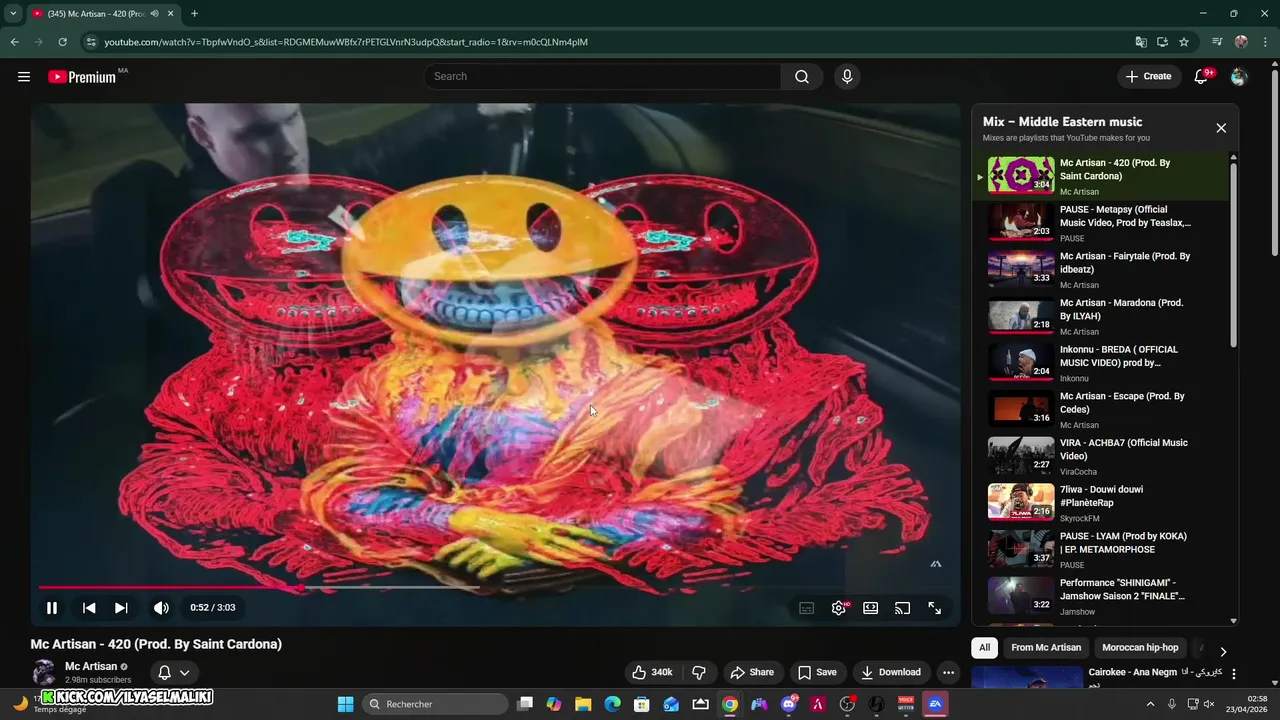Toggle subtitles/closed captions in the player
This screenshot has width=1280, height=720.
click(x=807, y=608)
